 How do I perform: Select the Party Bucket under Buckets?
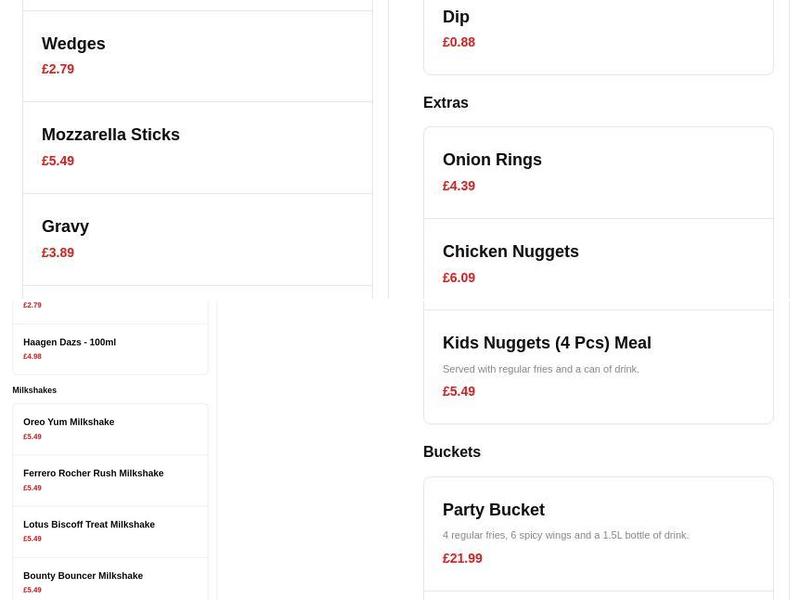[494, 509]
